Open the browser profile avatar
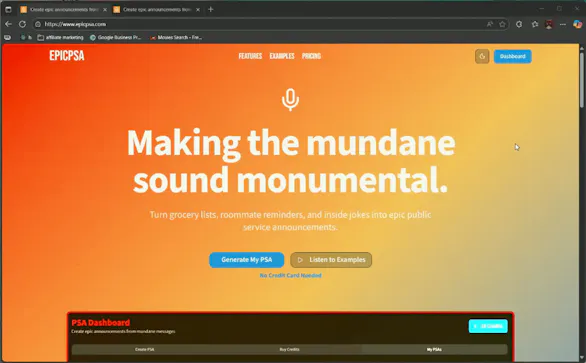 [x=549, y=24]
